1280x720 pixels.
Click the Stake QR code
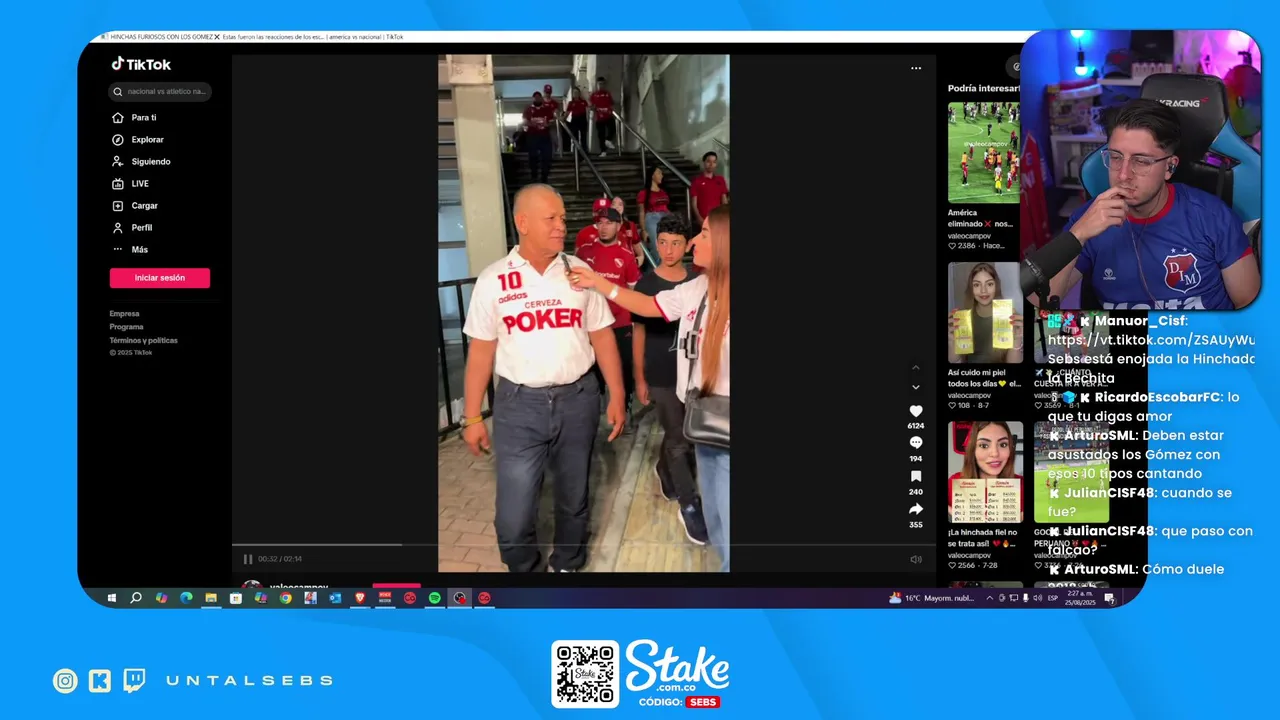point(586,674)
